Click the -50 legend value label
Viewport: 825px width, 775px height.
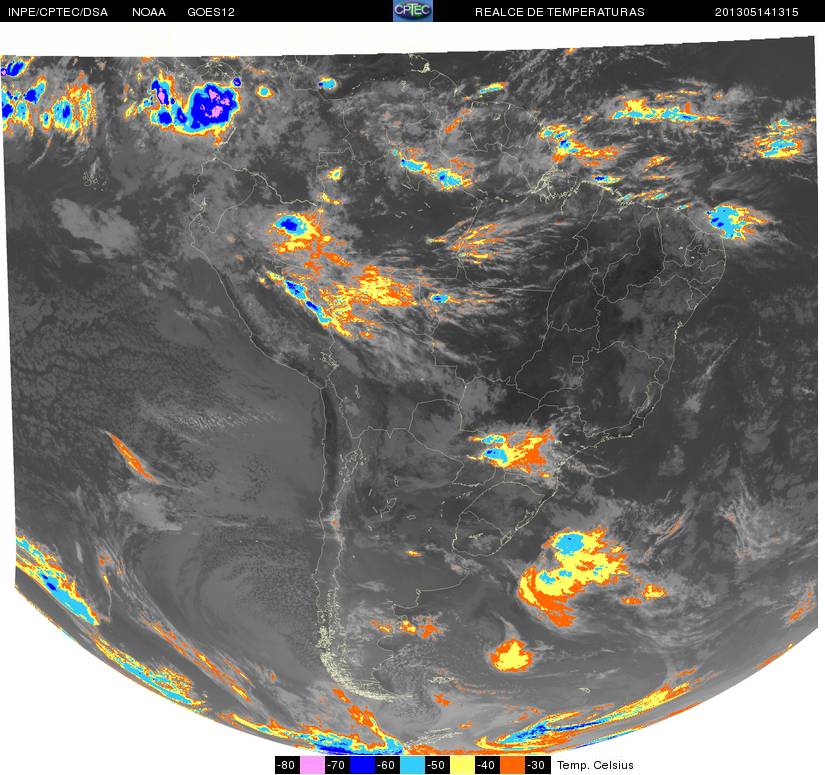pos(437,765)
